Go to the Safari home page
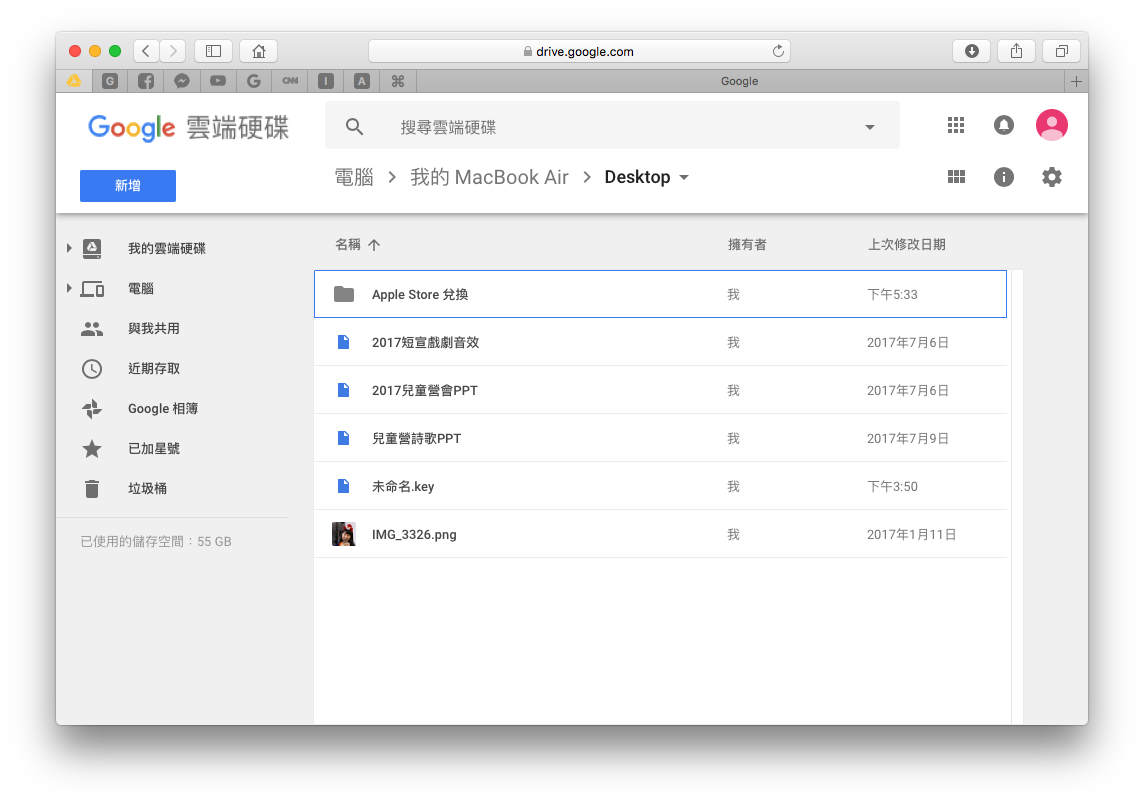This screenshot has width=1144, height=805. (258, 51)
